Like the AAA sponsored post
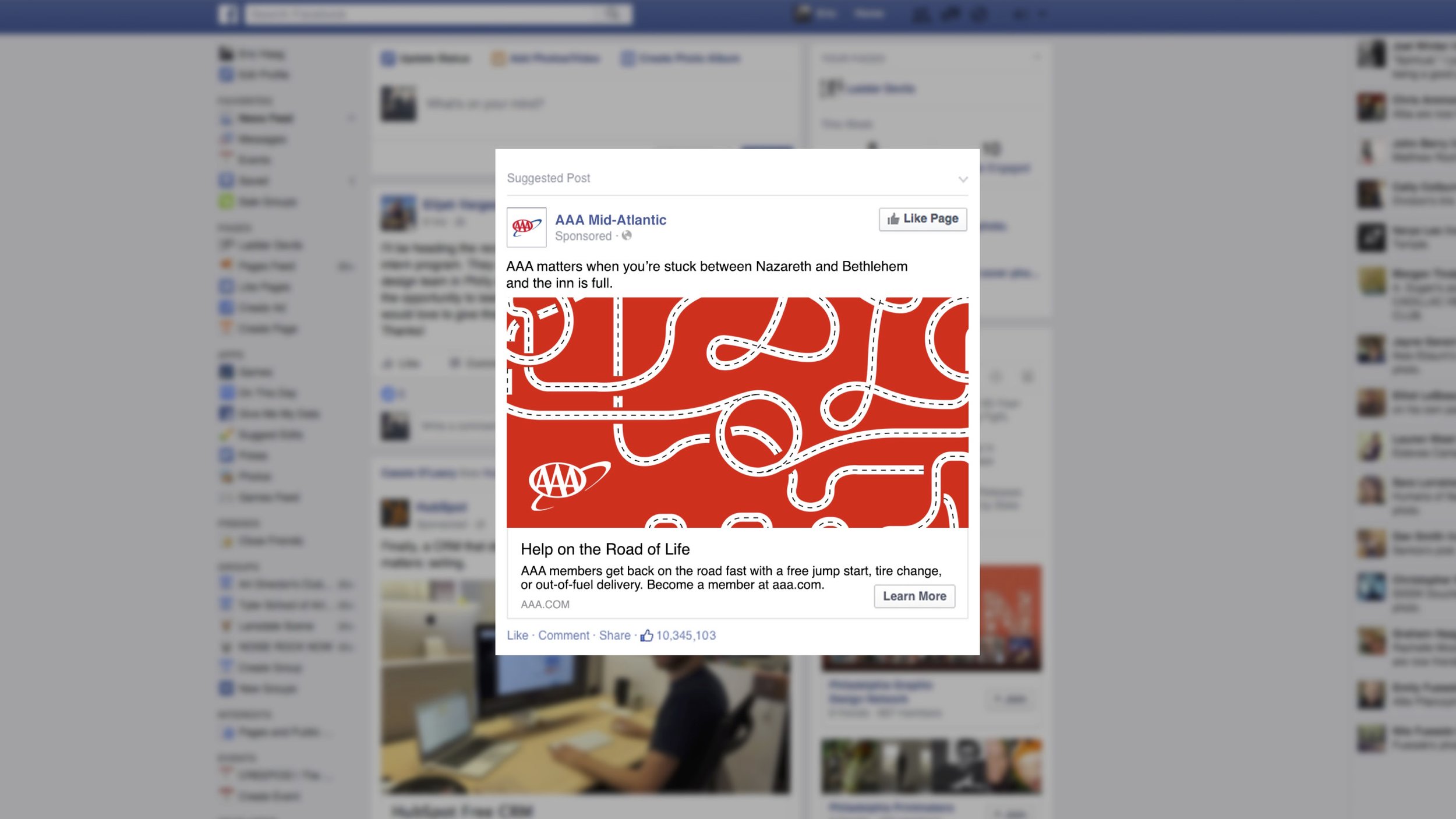Screen dimensions: 1456x819 coord(517,635)
